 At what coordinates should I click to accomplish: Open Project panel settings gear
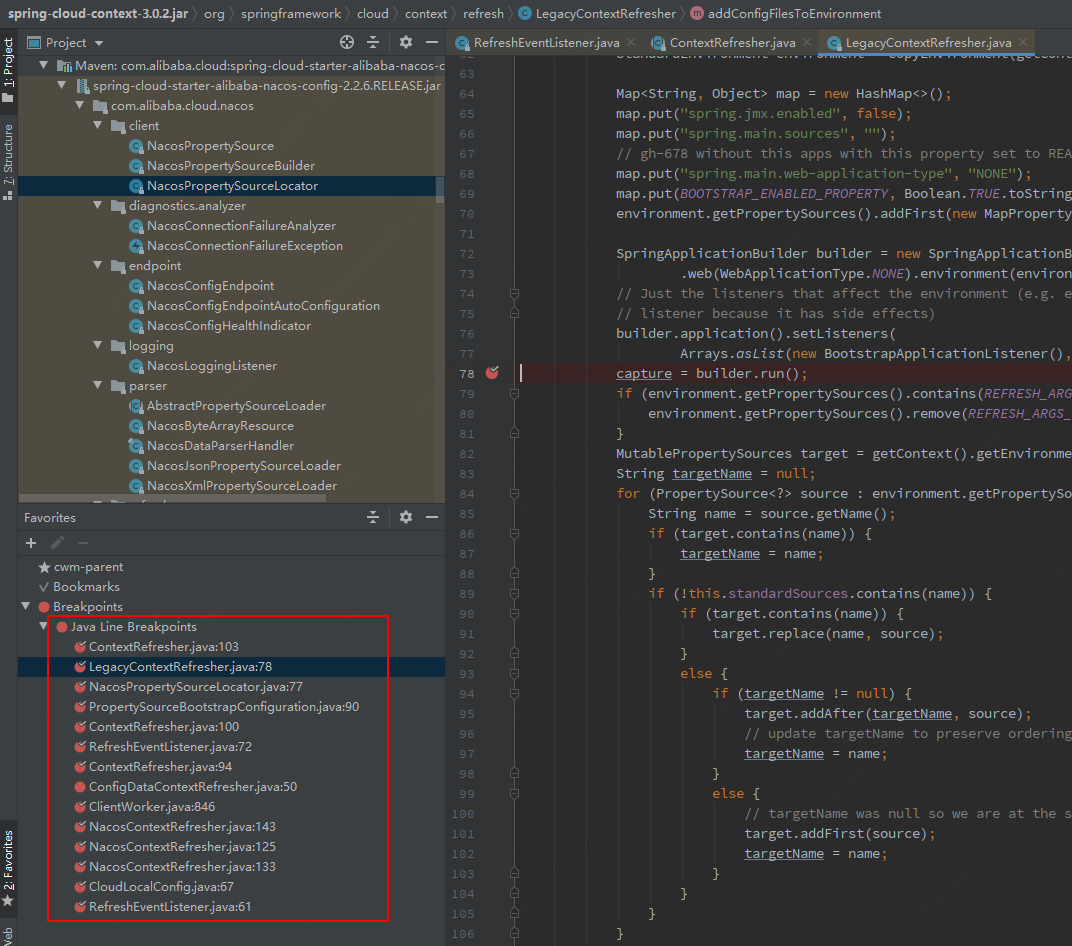pyautogui.click(x=405, y=42)
